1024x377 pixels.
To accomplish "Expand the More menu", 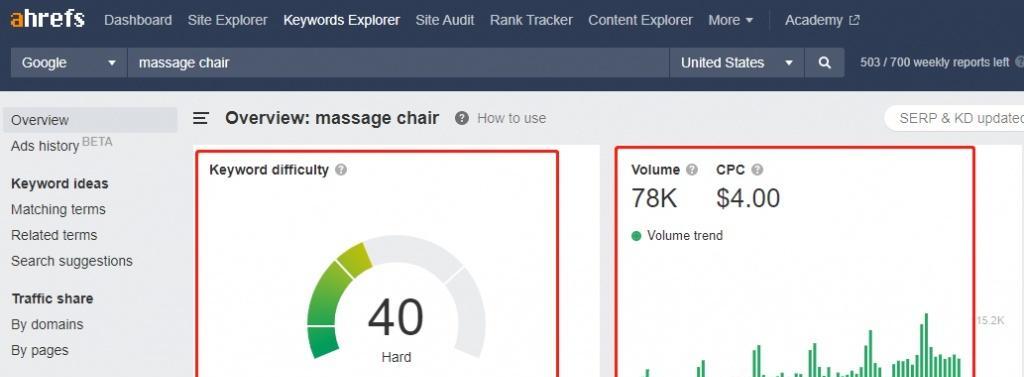I will tap(731, 20).
